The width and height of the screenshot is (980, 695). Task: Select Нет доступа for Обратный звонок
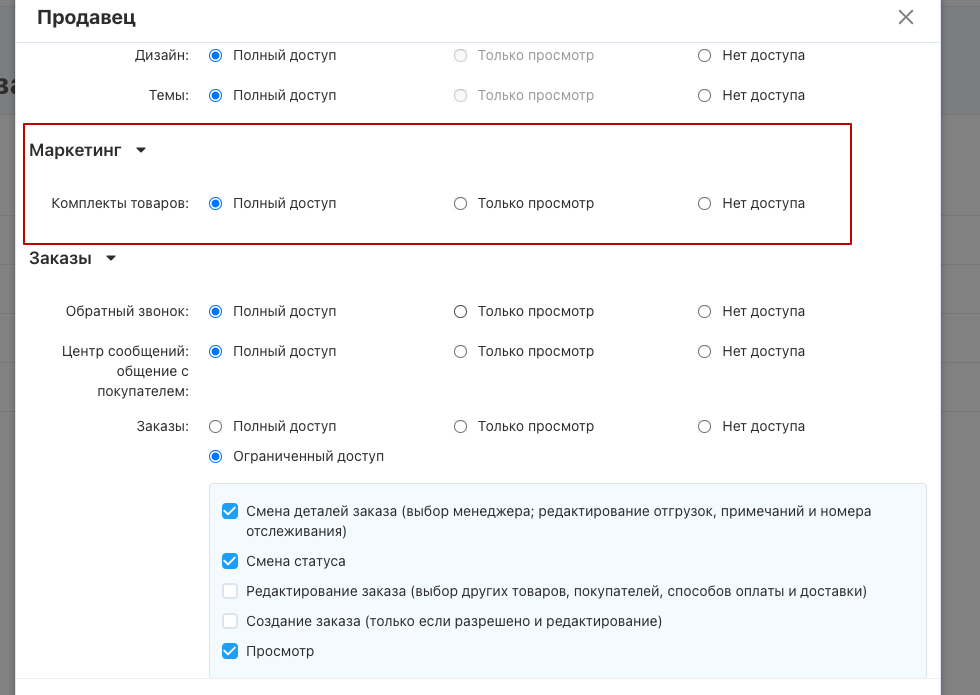704,311
